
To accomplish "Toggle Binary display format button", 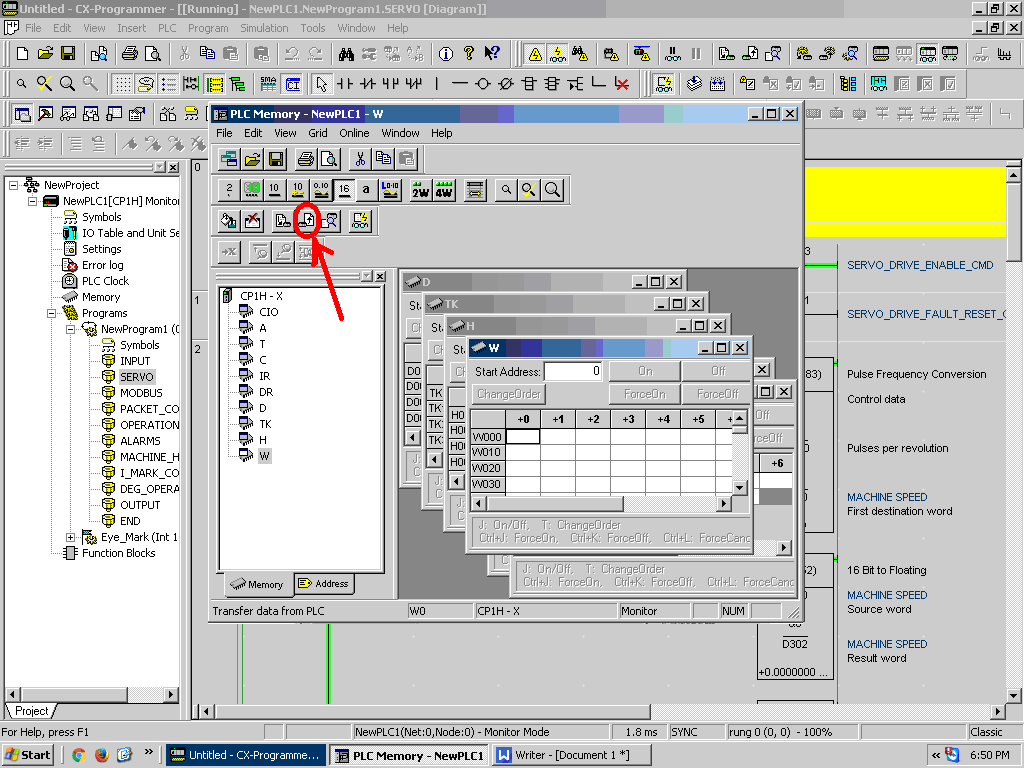I will coord(229,190).
